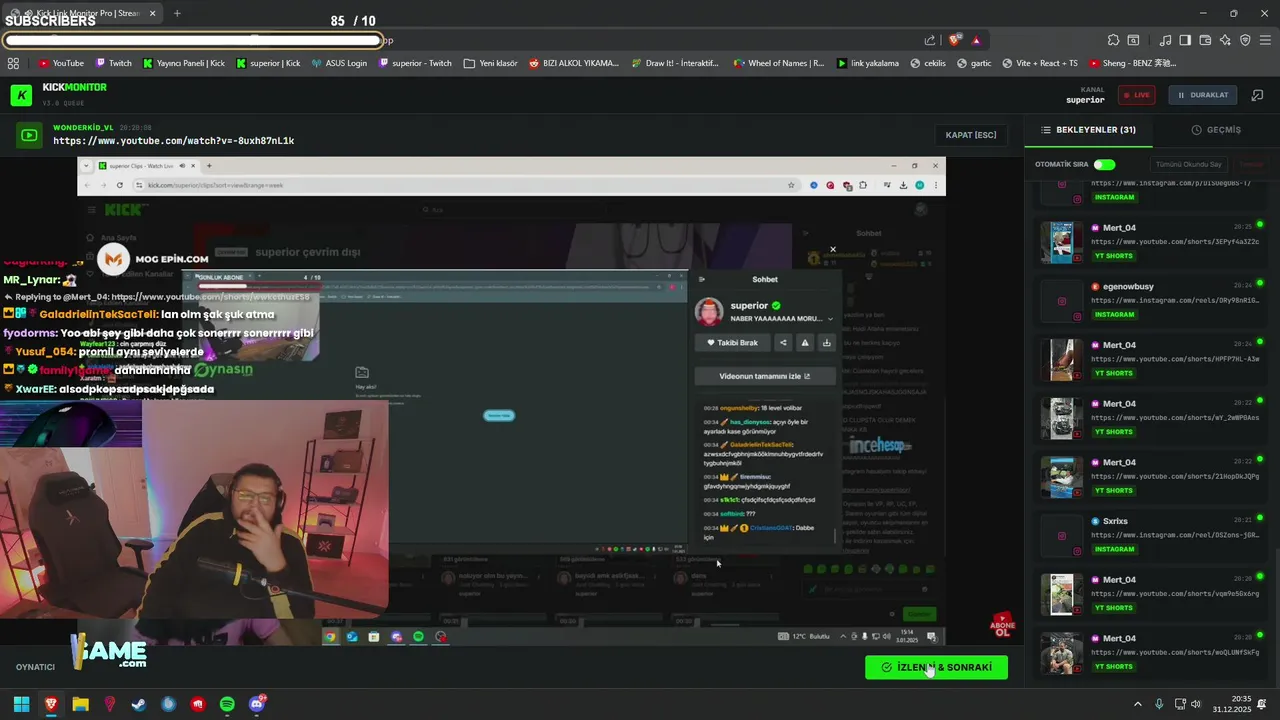Screen dimensions: 1280x720
Task: Switch to the BEKLEYENLER (31) tab
Action: click(x=1088, y=130)
